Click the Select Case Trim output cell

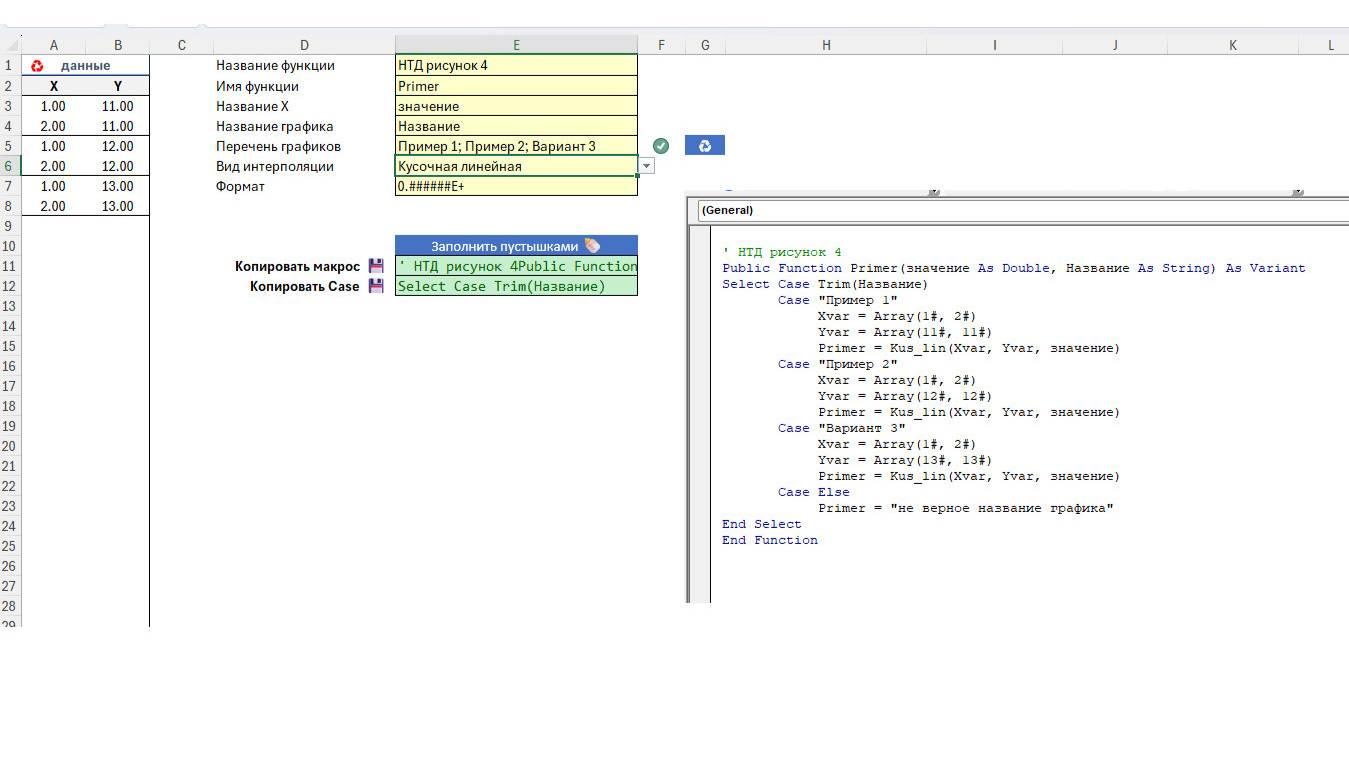[x=516, y=286]
